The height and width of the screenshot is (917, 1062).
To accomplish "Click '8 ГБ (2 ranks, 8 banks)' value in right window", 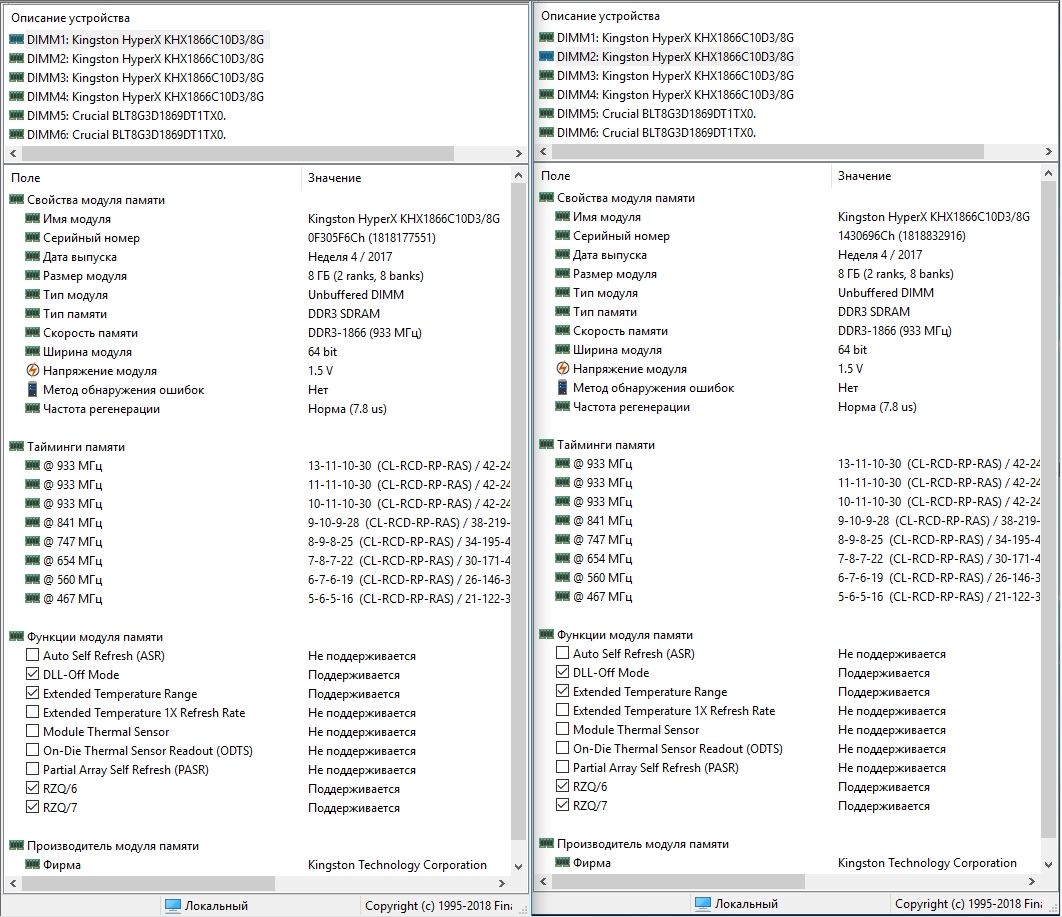I will pyautogui.click(x=895, y=274).
